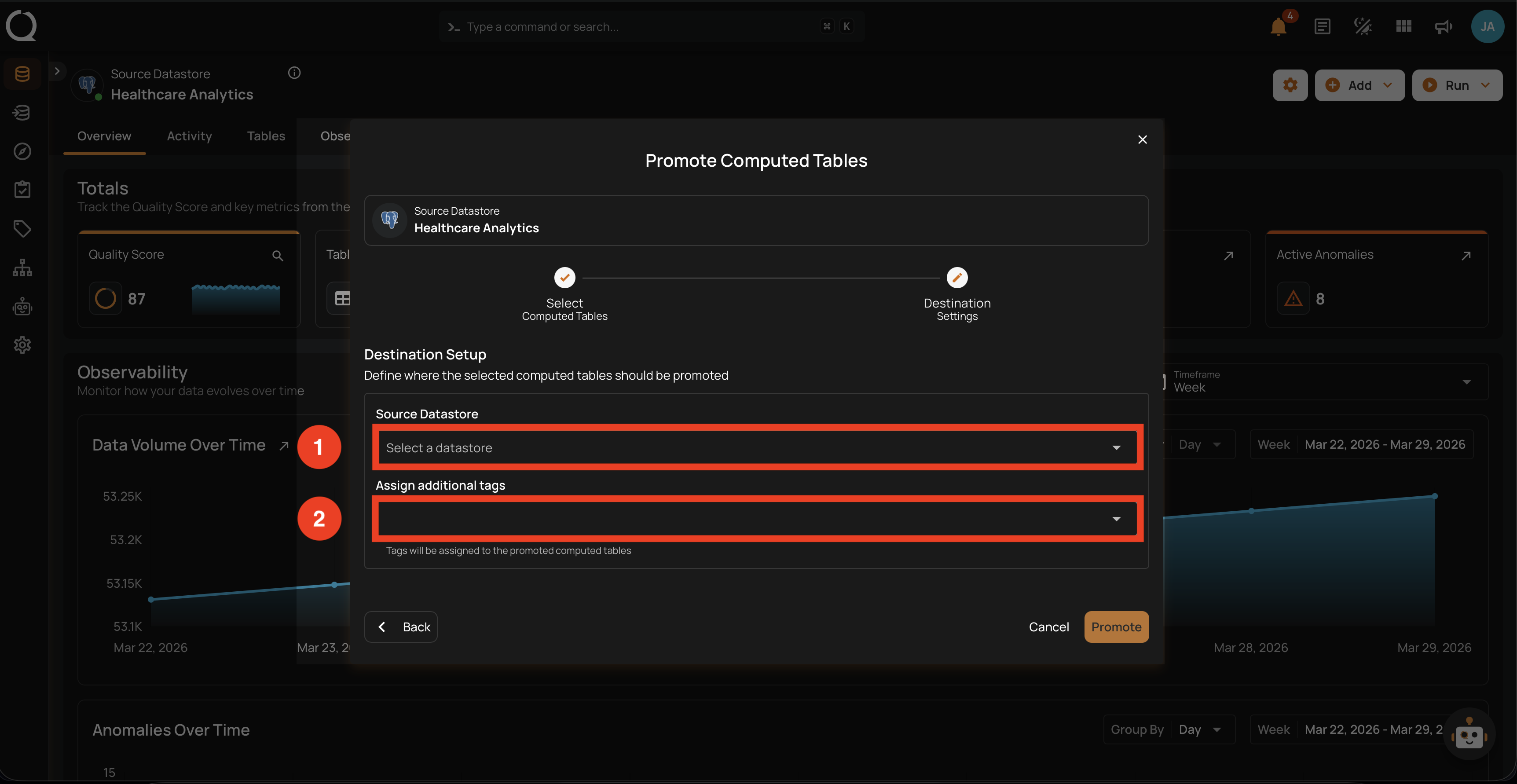Click the Data Volume date range Mar 22 - Mar 29
Viewport: 1517px width, 784px height.
1362,445
